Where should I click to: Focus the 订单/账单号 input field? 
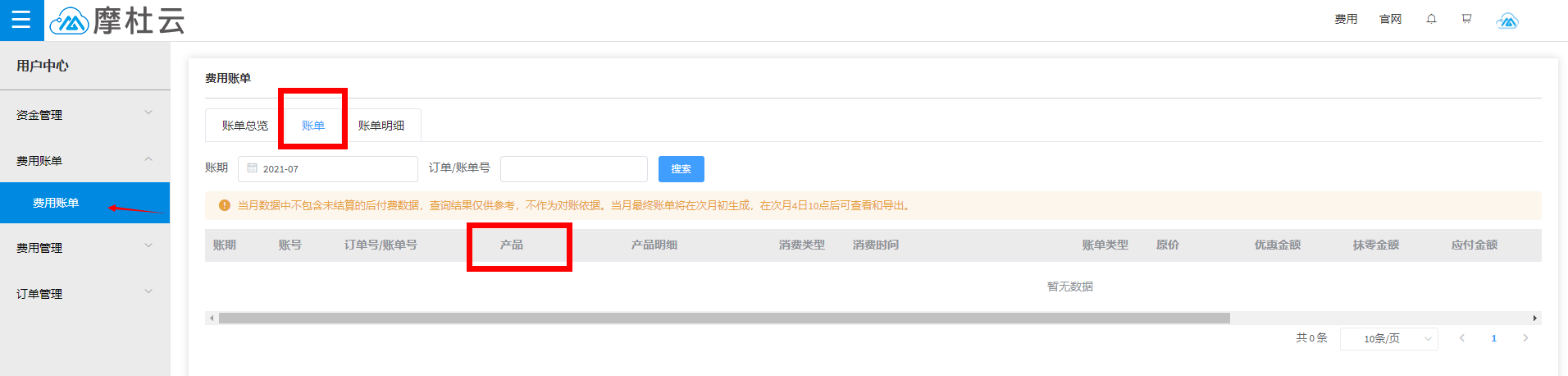pos(573,169)
